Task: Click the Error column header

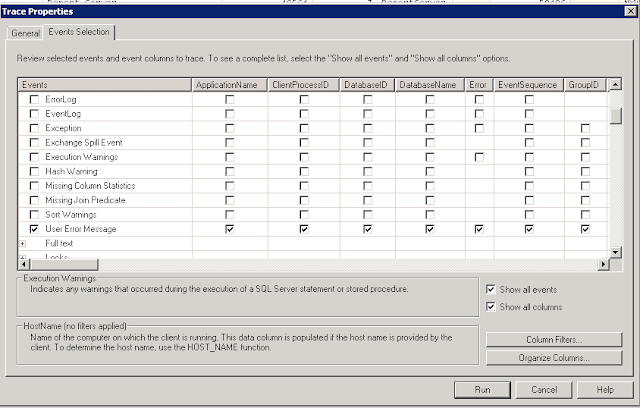Action: point(479,85)
